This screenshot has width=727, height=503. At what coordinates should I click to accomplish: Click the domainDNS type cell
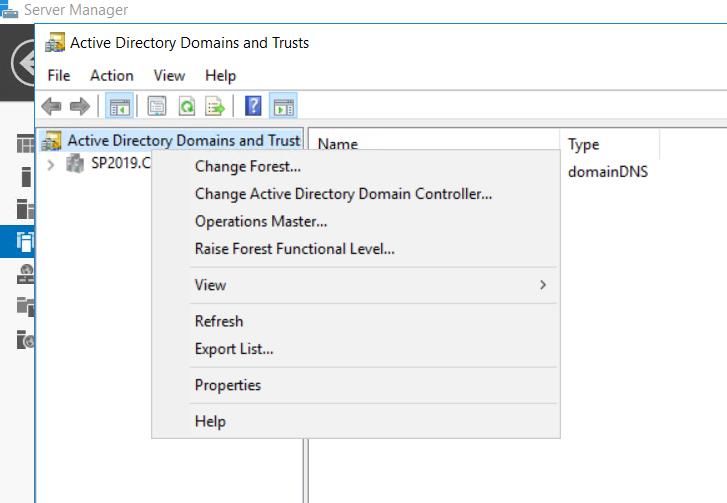point(608,172)
